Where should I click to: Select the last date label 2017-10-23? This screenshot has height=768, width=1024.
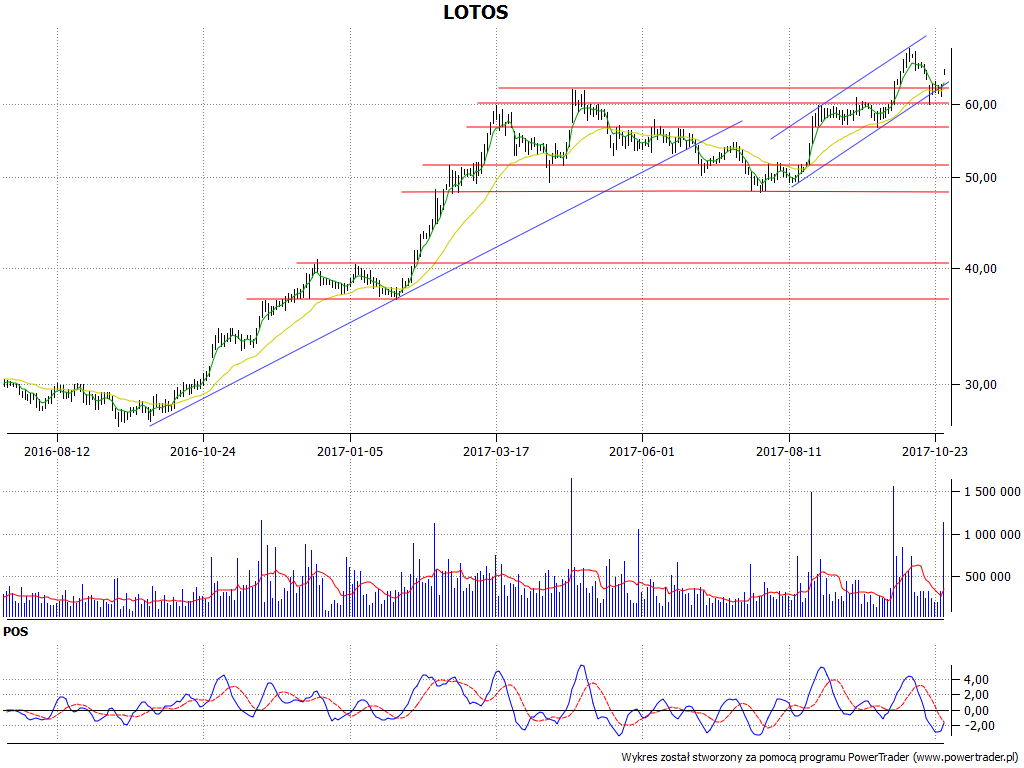point(935,451)
